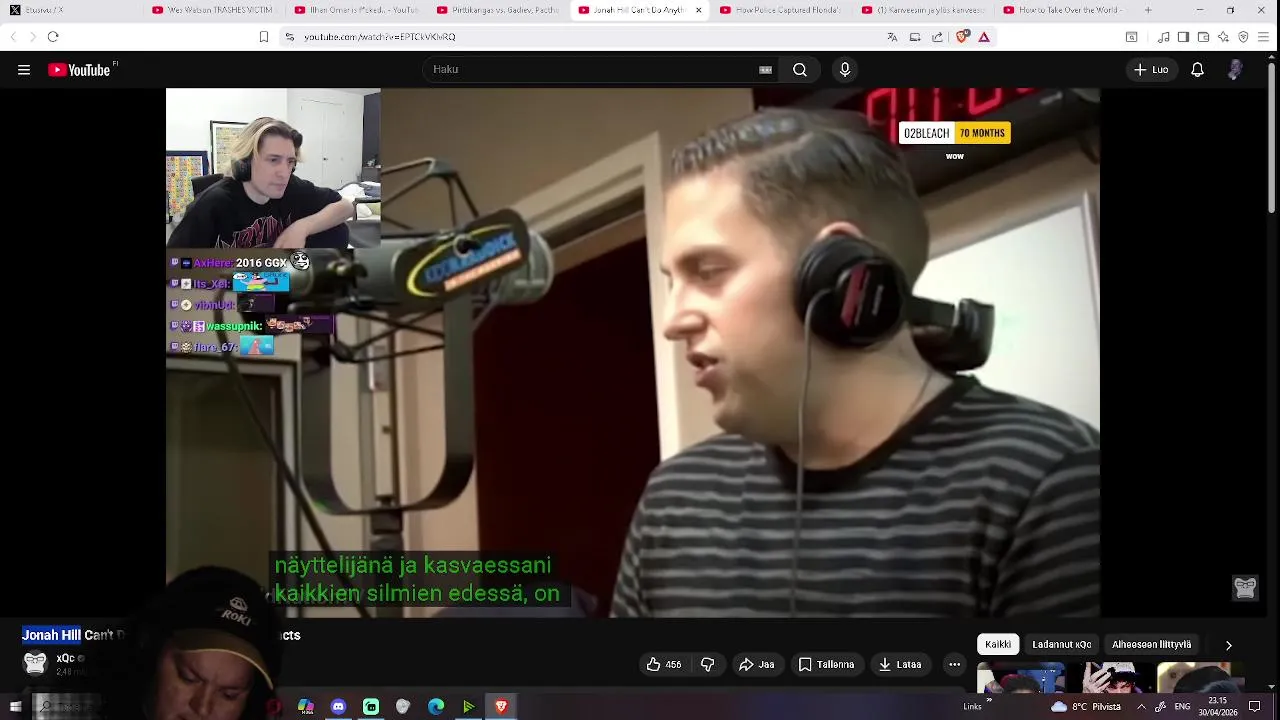
Task: Open Discord from the taskbar
Action: (338, 706)
